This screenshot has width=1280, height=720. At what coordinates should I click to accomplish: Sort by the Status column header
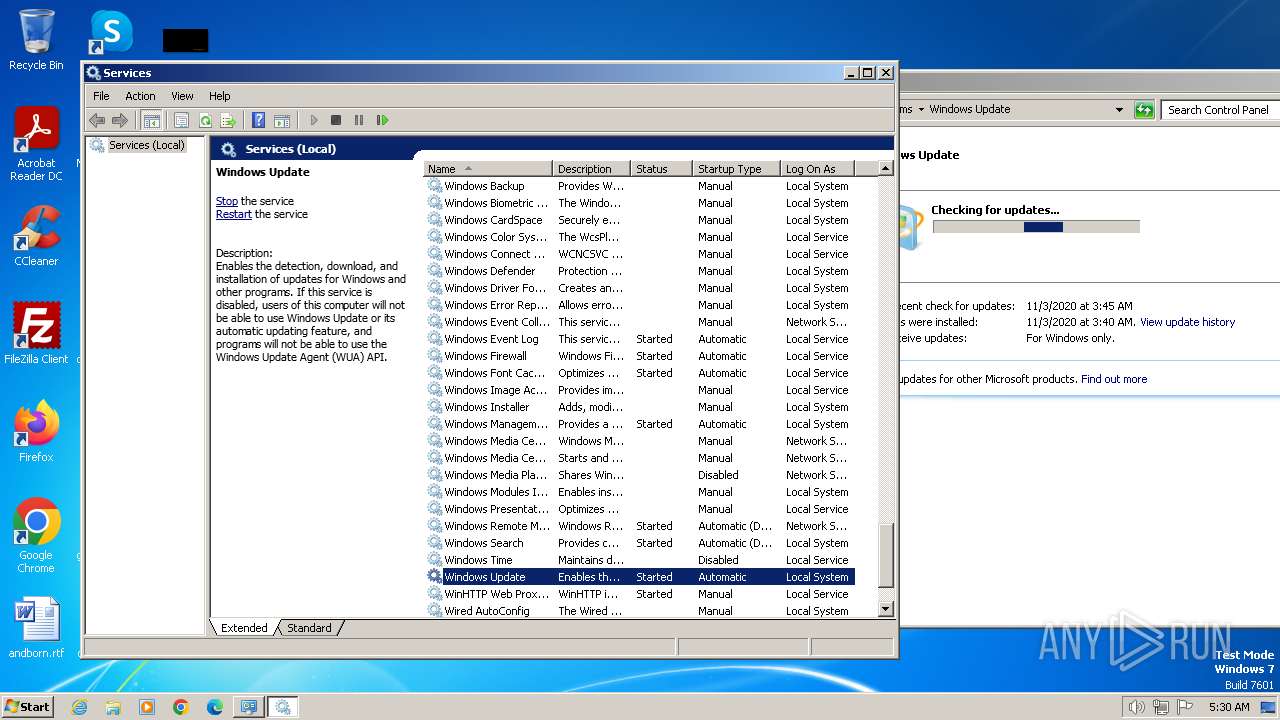(x=661, y=169)
